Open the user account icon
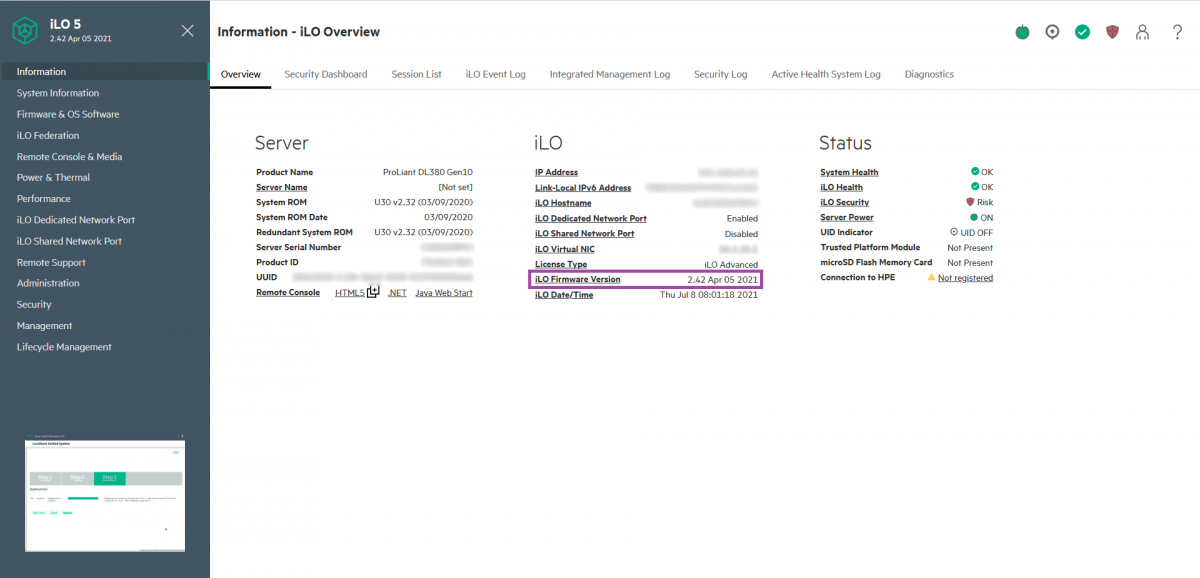 click(x=1142, y=32)
